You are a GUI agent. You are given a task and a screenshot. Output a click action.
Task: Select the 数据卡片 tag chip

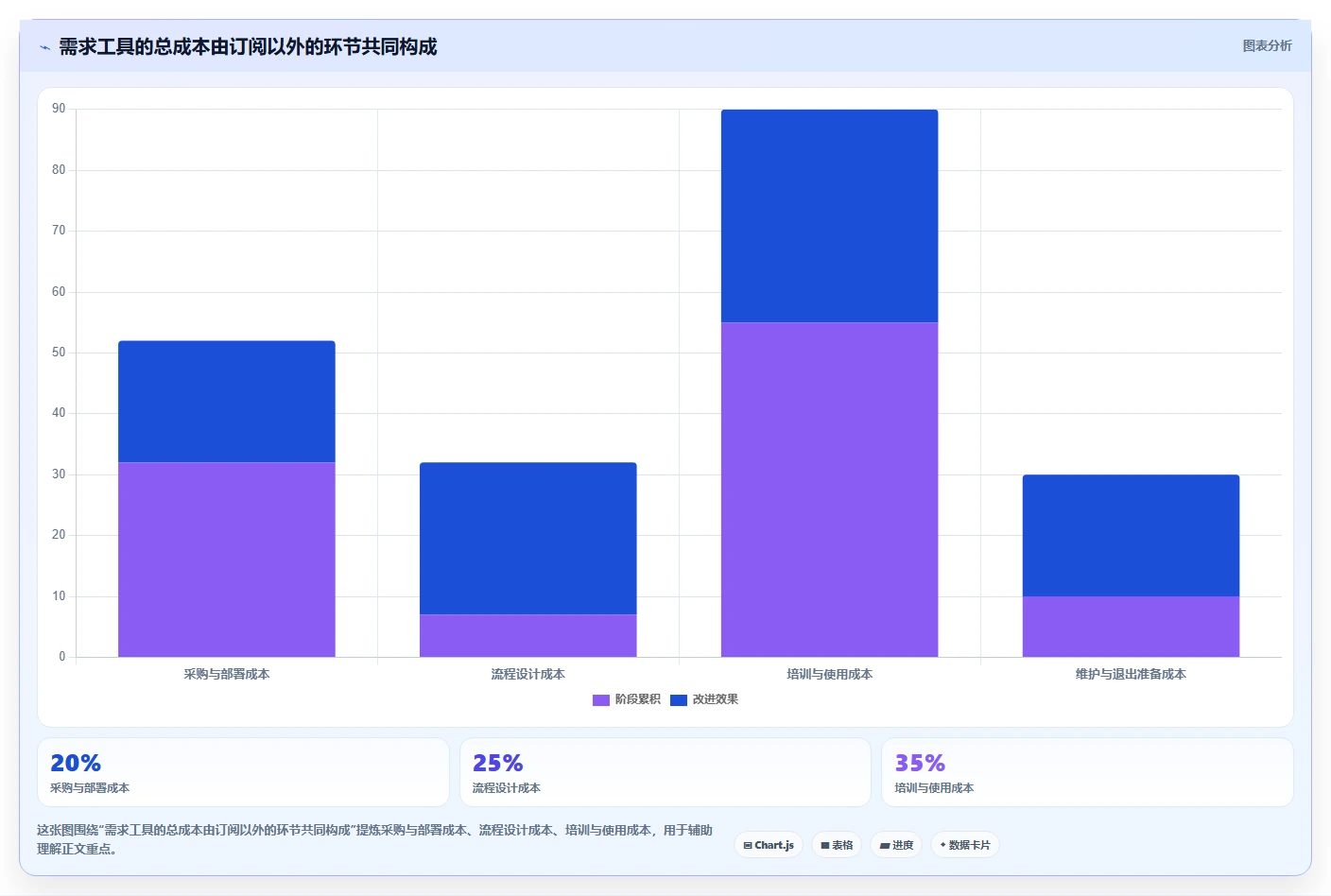(x=965, y=845)
